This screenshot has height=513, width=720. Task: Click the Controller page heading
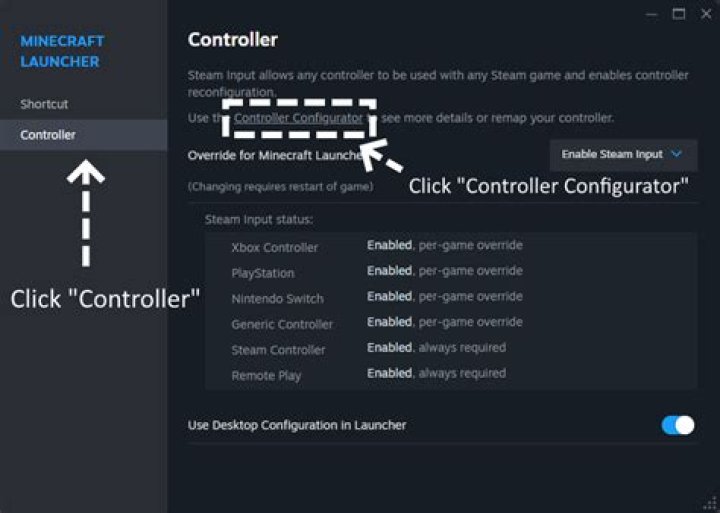233,40
